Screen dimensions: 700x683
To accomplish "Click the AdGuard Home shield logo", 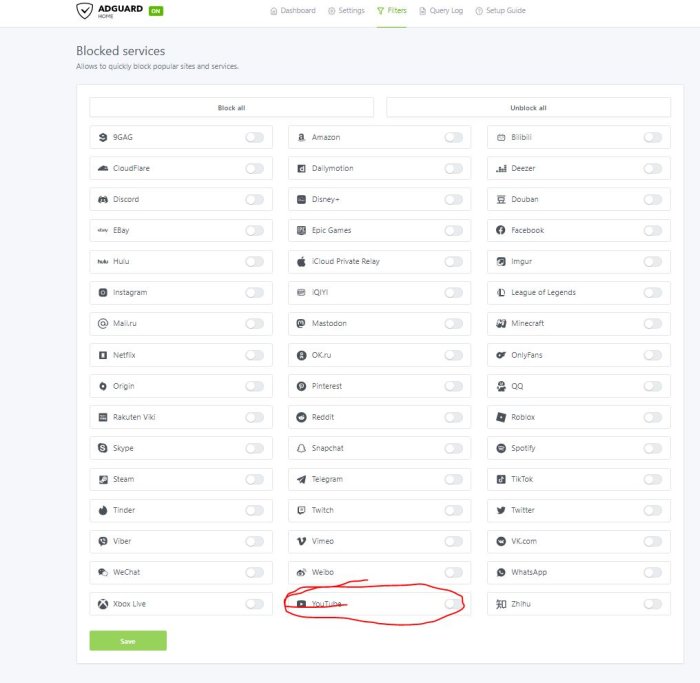I will (84, 10).
